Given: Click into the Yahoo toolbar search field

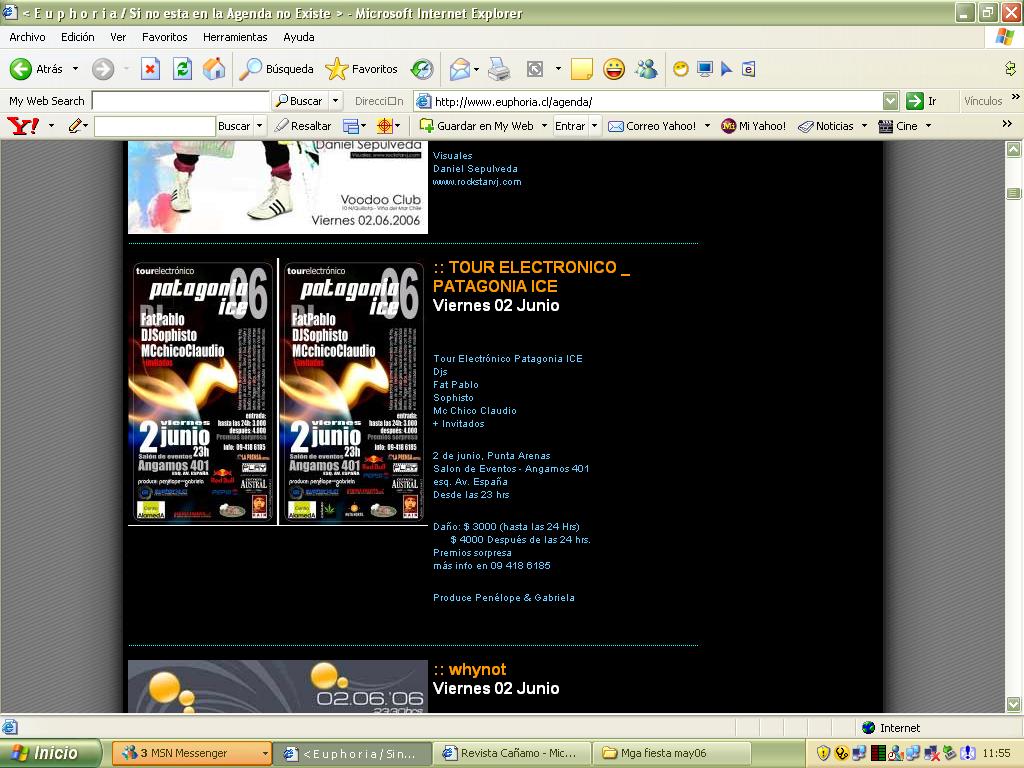Looking at the screenshot, I should (x=155, y=126).
